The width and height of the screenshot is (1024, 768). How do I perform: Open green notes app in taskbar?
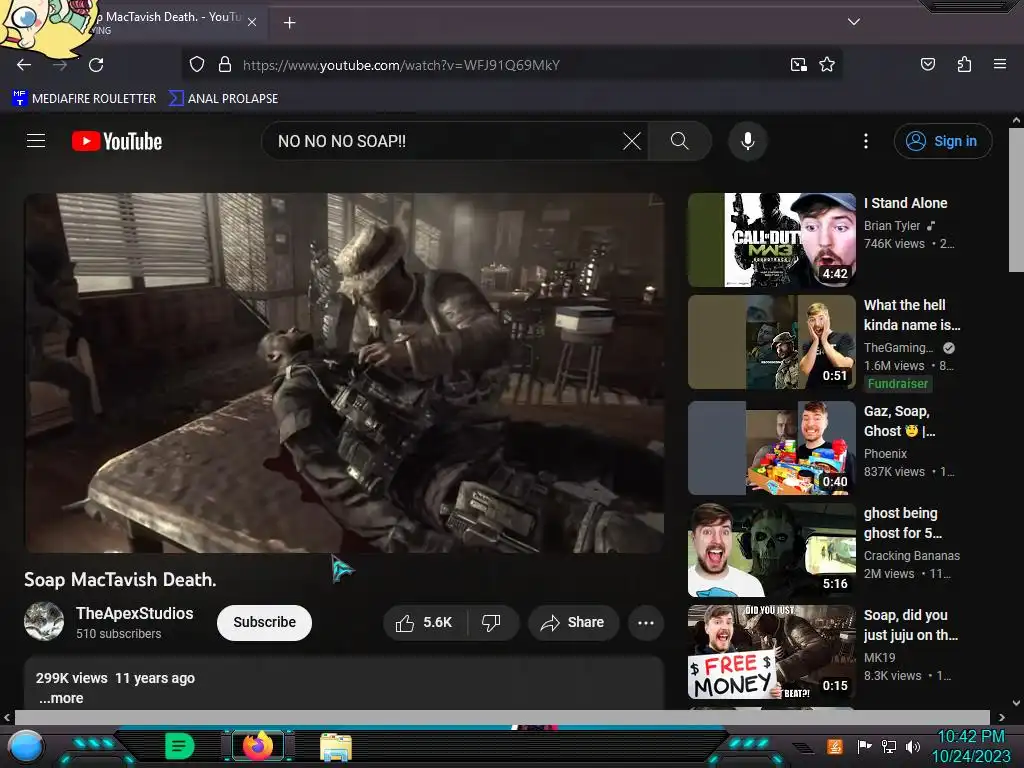click(179, 746)
